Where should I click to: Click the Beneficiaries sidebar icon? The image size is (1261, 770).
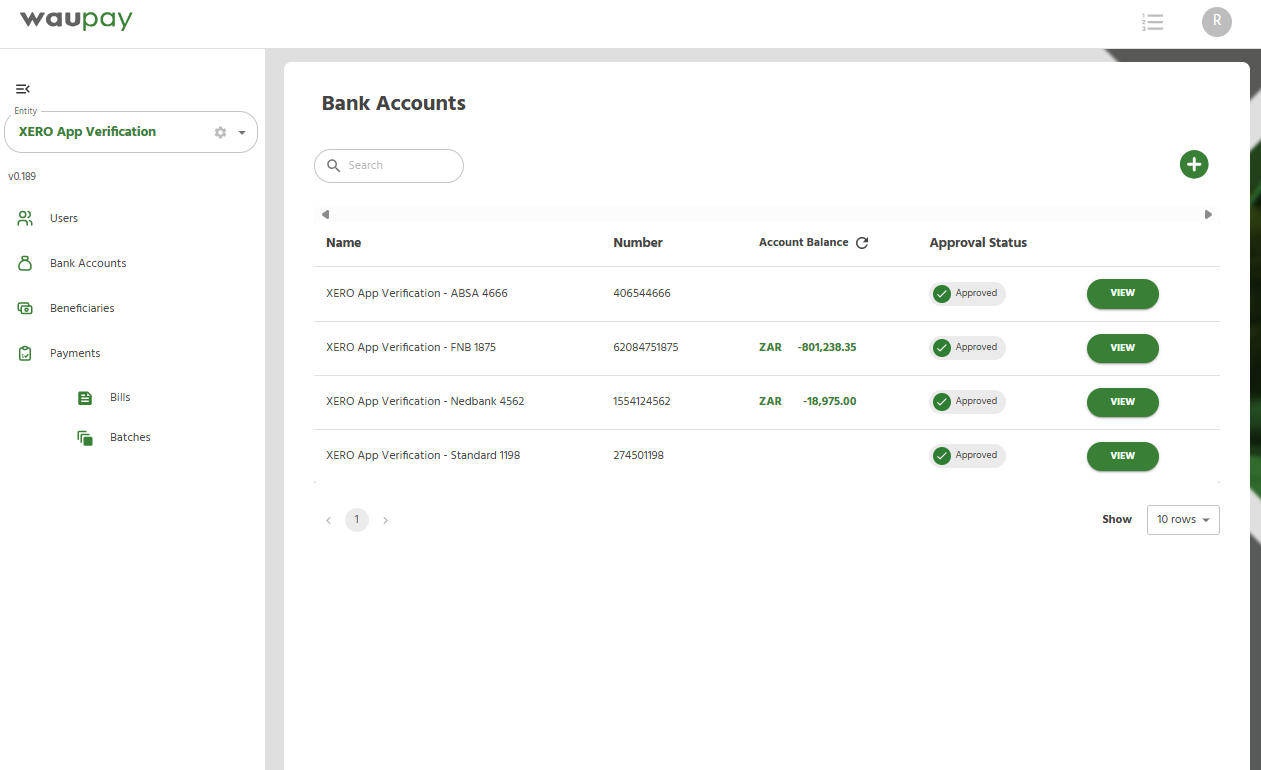tap(26, 308)
